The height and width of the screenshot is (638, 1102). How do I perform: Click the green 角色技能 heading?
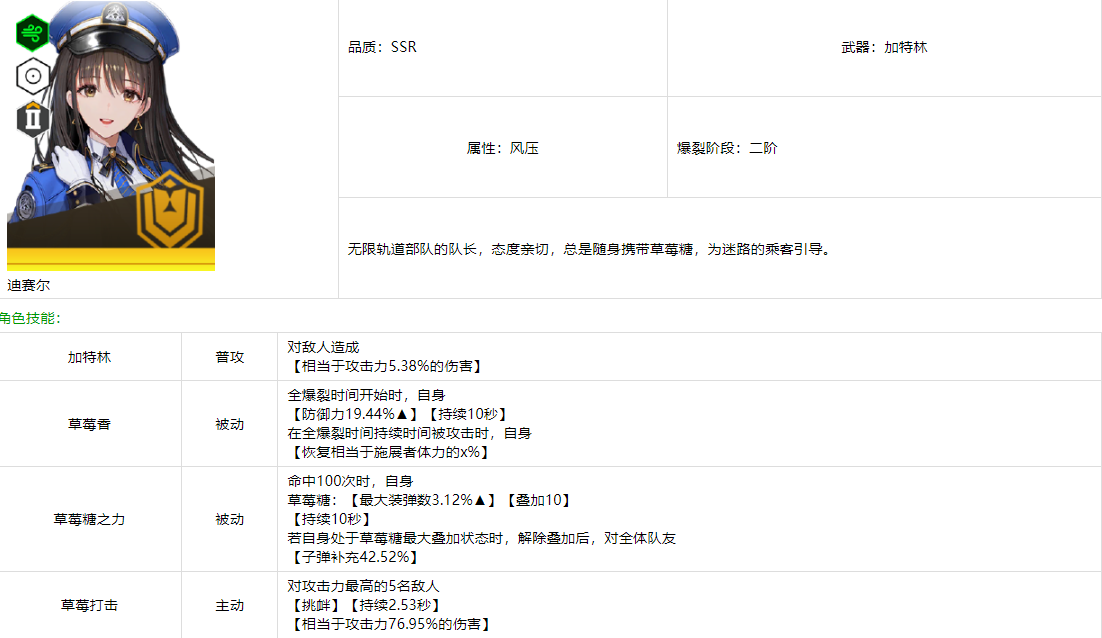30,318
